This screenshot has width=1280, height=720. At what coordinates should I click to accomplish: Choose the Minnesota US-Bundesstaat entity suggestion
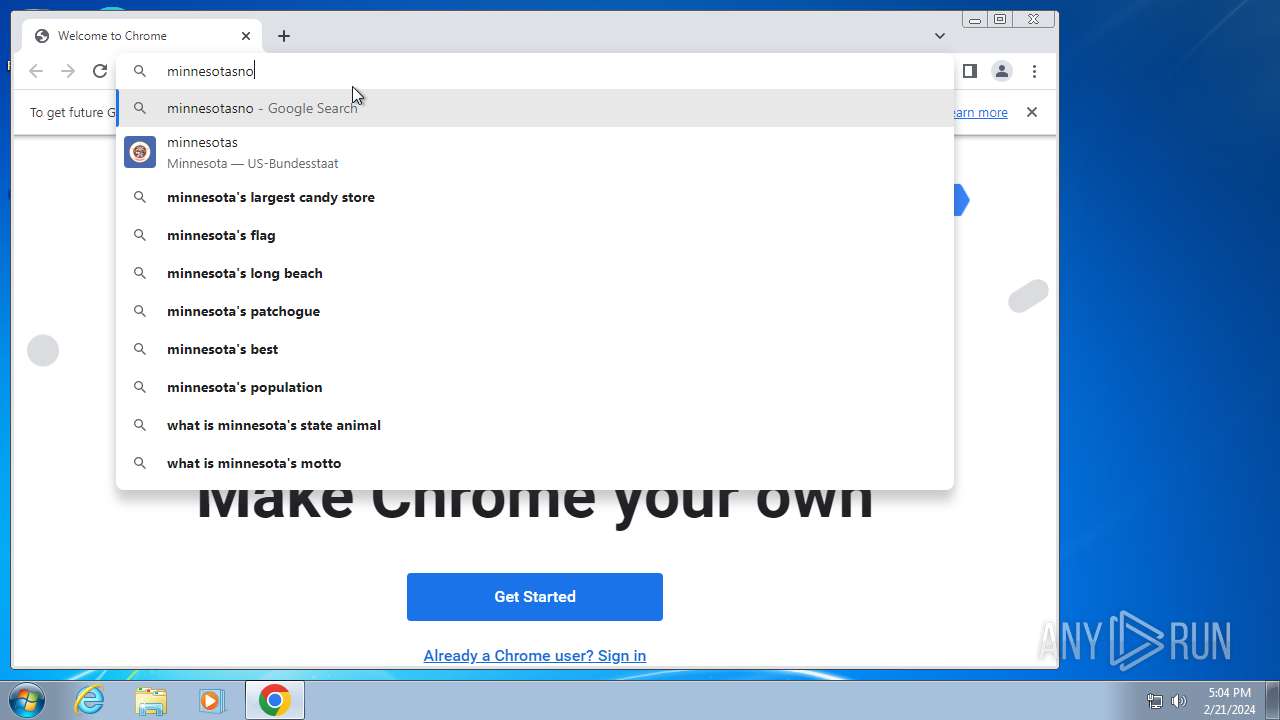[535, 152]
